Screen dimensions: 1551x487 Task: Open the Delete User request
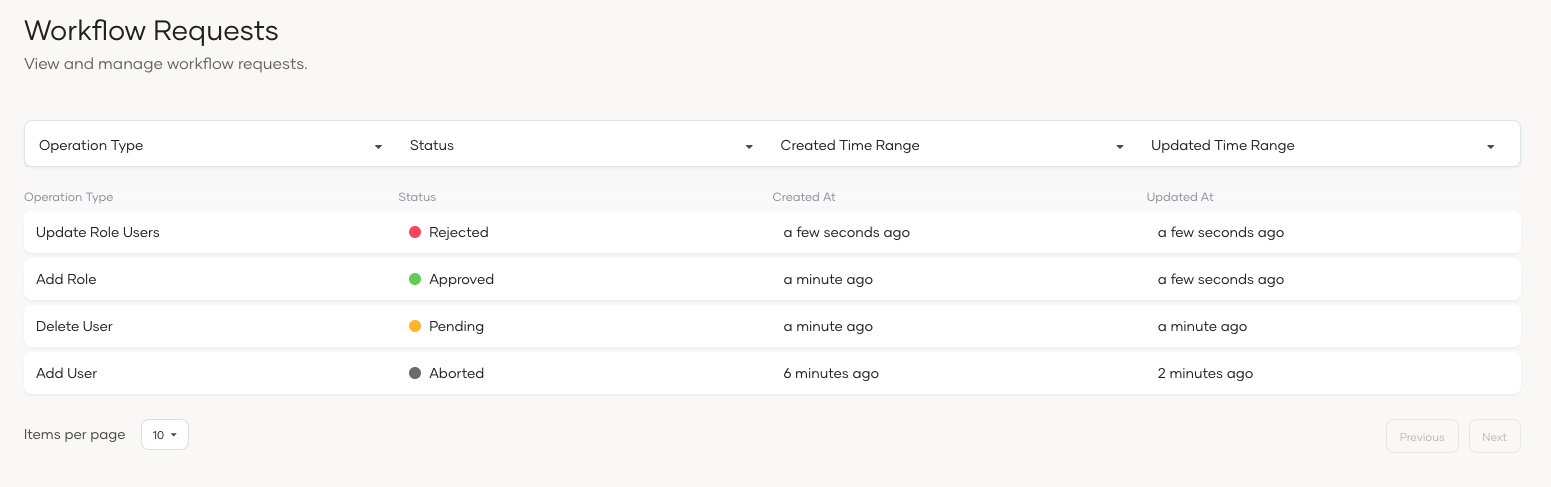(74, 326)
